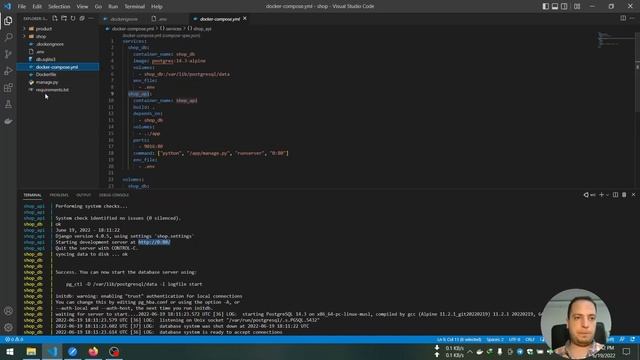The height and width of the screenshot is (360, 640).
Task: Toggle secondary side bar visibility
Action: point(564,6)
